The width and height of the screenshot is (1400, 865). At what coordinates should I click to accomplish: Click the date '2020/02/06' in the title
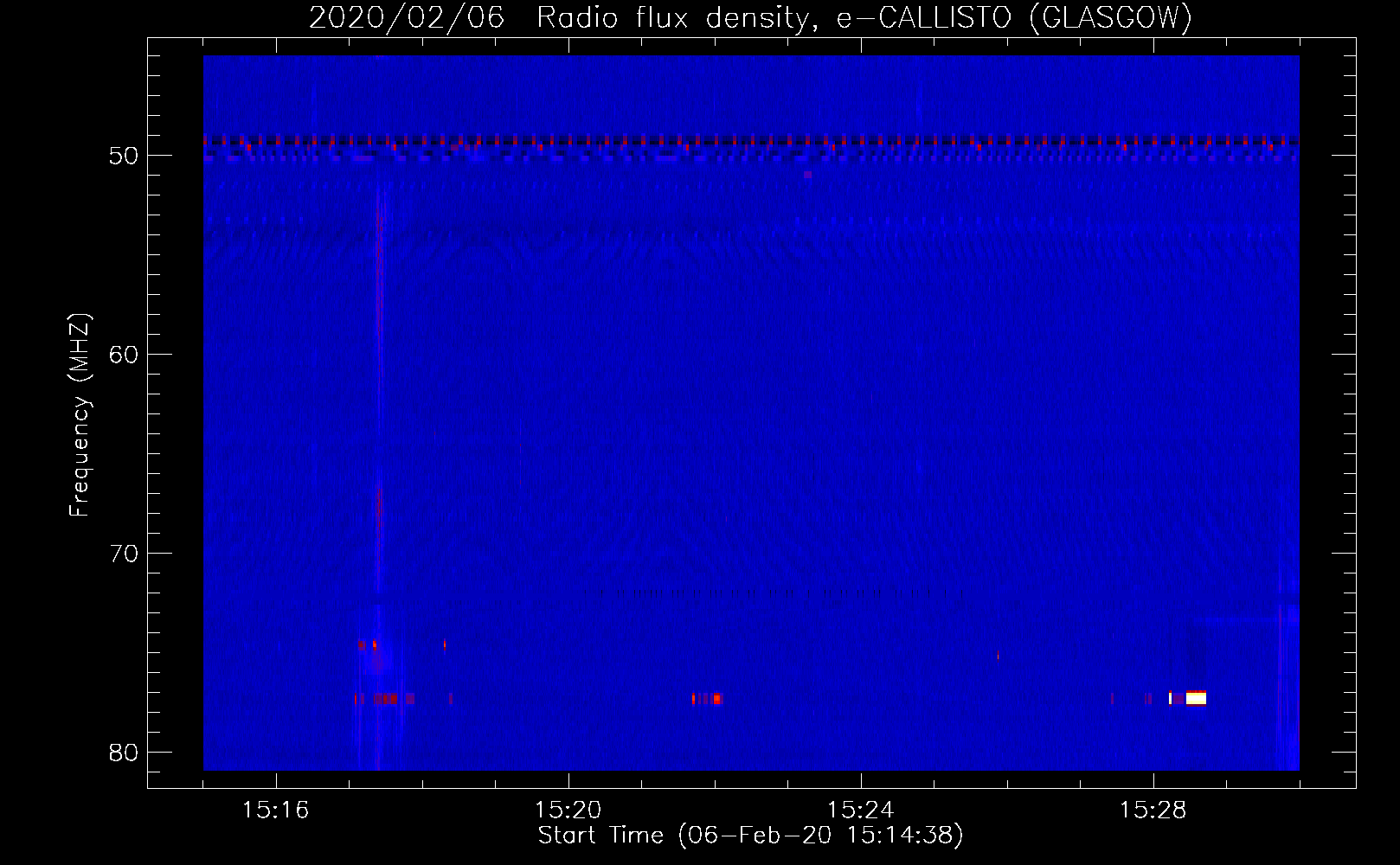pos(407,17)
